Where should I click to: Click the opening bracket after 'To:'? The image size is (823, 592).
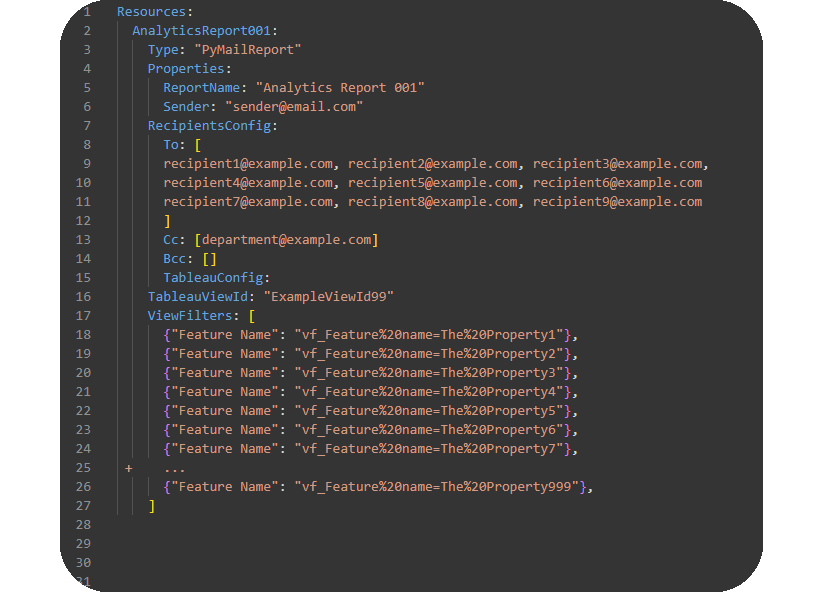point(198,145)
